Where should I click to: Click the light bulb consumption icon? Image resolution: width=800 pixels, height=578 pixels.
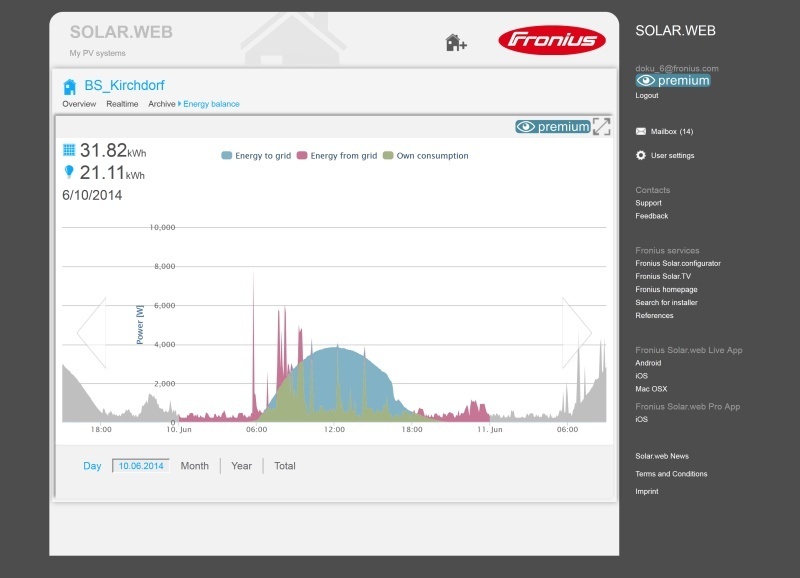coord(69,172)
